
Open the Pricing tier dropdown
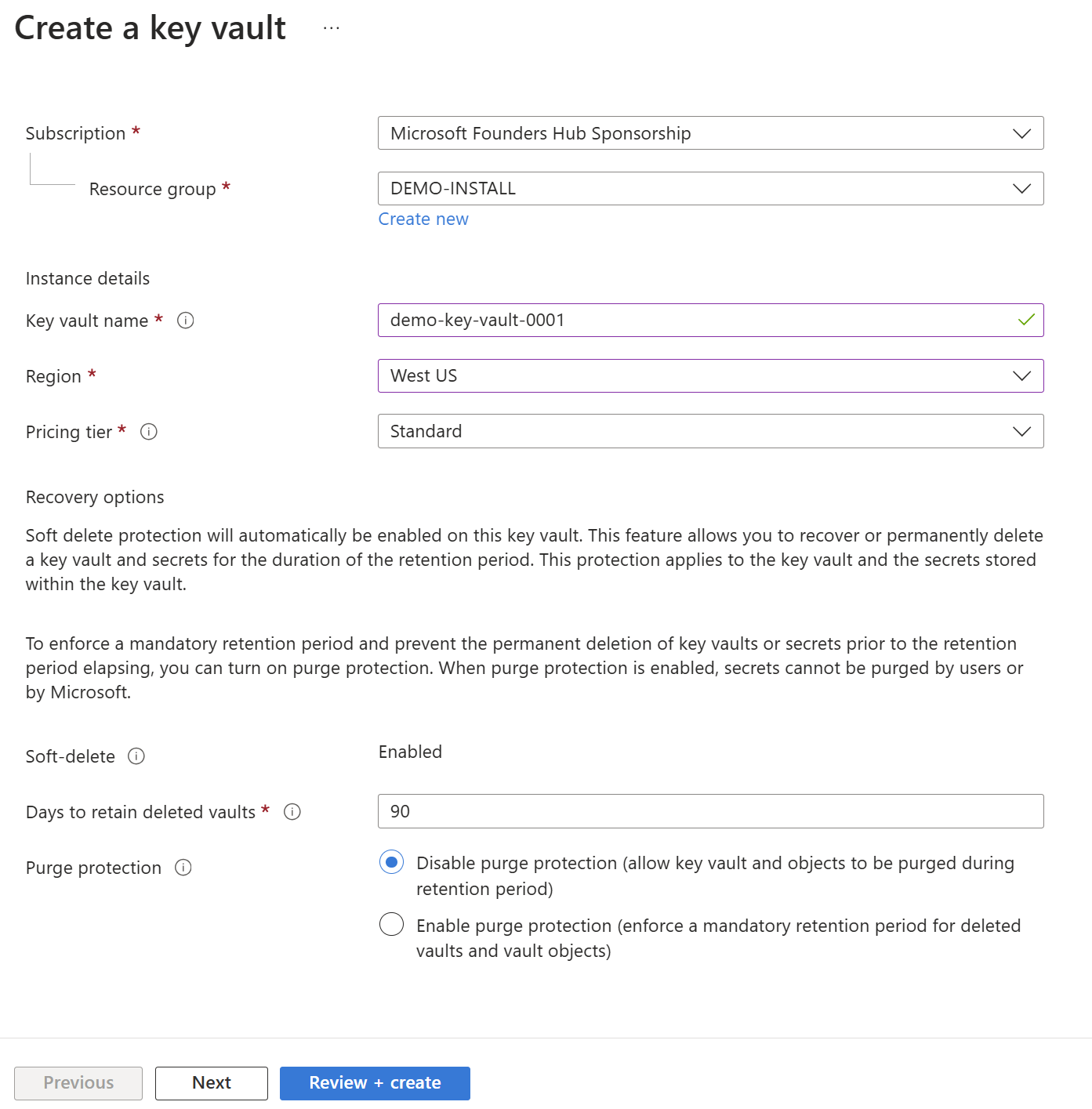[710, 431]
